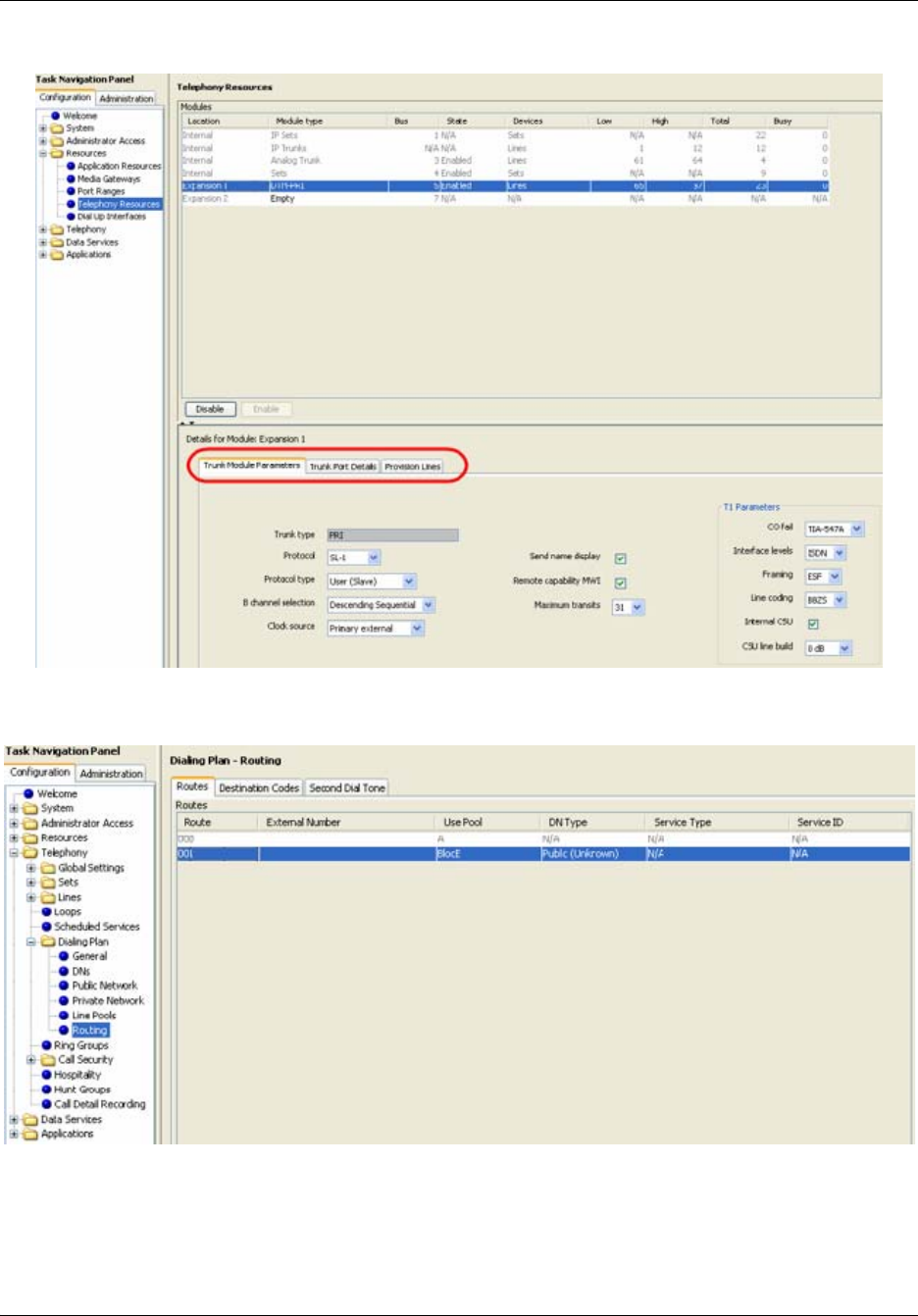Expand the Global Settings tree node
Image resolution: width=918 pixels, height=1316 pixels.
(31, 868)
